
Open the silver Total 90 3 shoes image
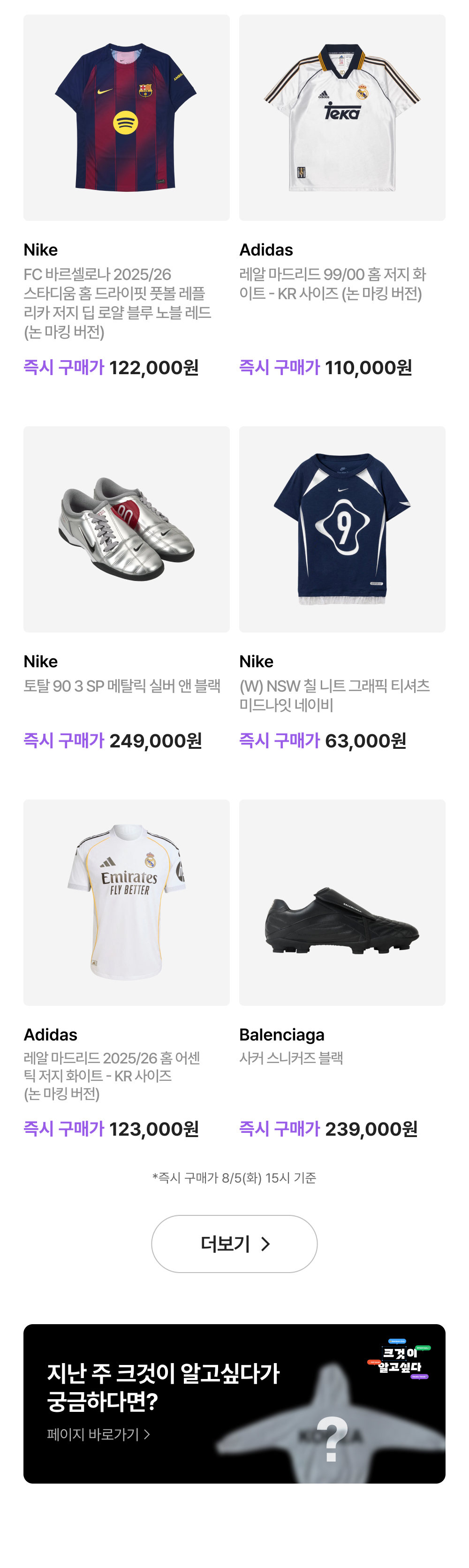pos(126,528)
